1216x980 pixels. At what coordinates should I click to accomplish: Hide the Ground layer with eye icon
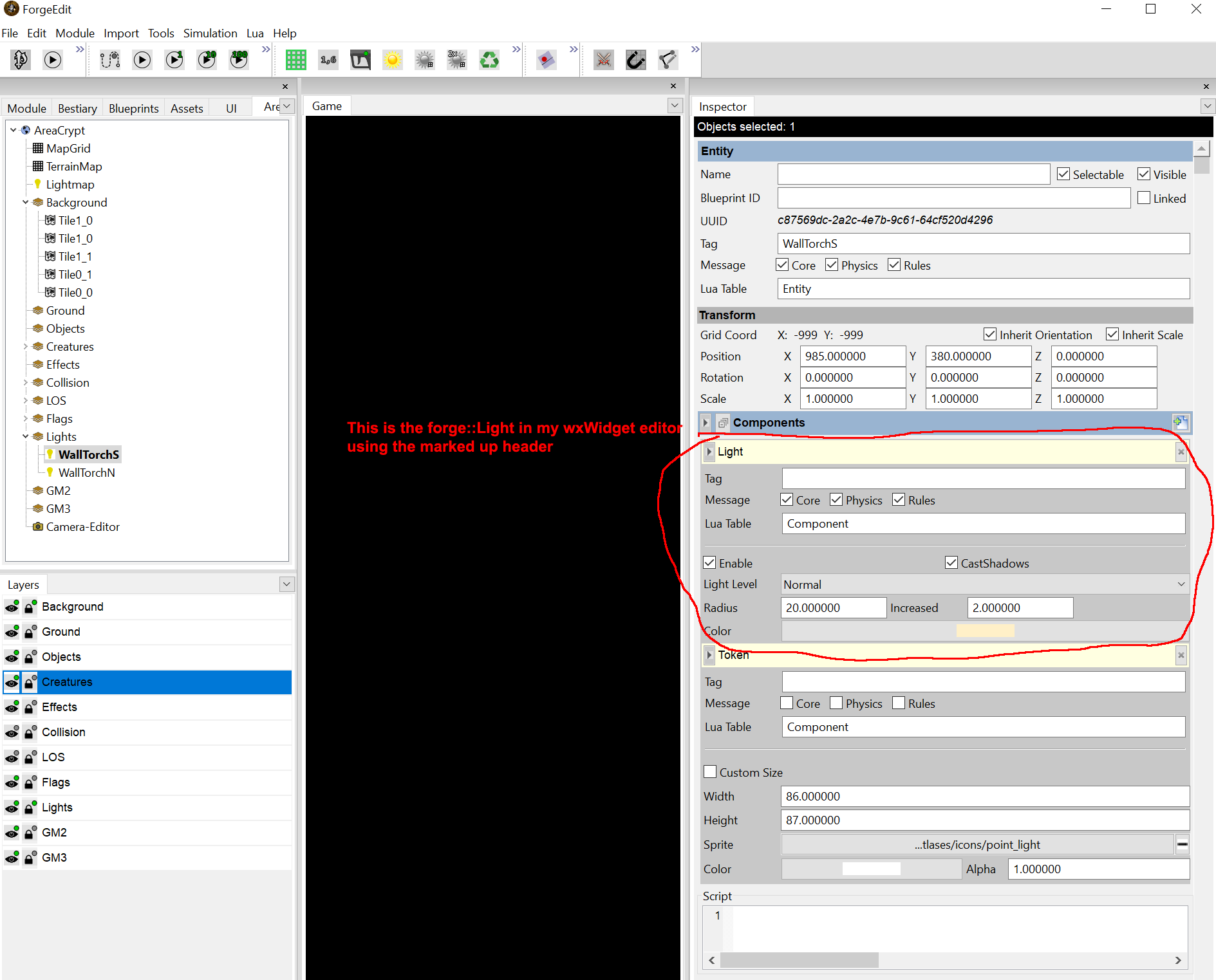(x=12, y=632)
